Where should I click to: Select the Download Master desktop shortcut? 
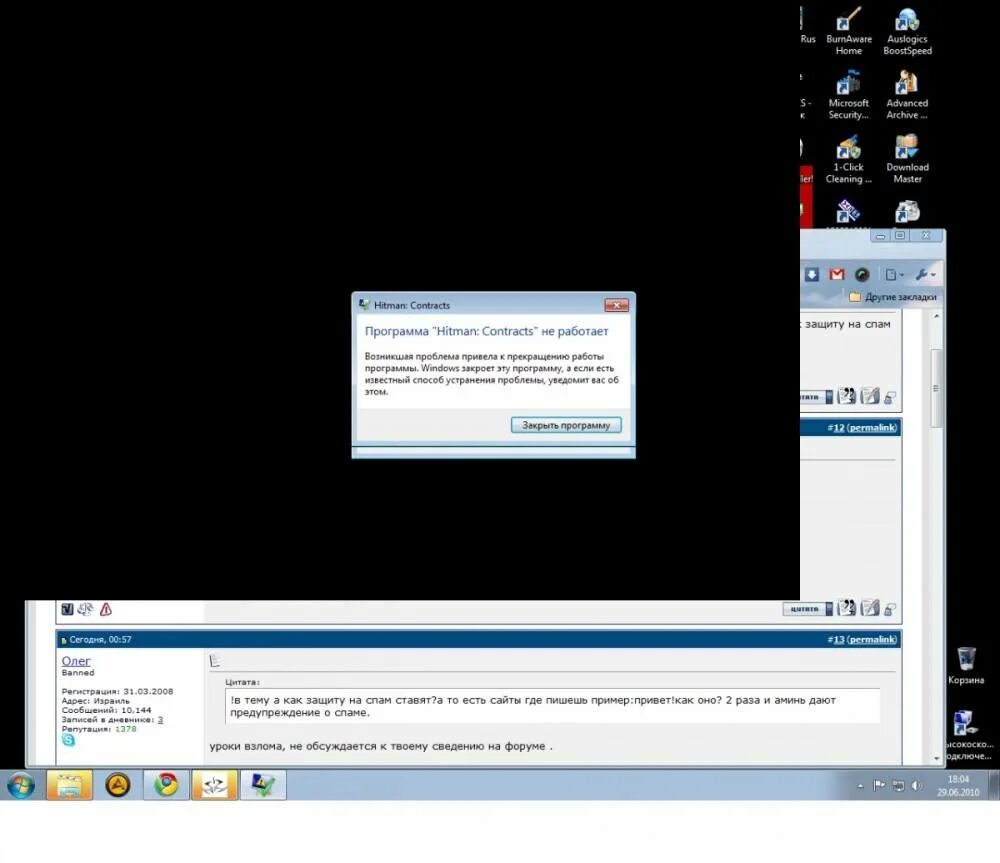(907, 159)
